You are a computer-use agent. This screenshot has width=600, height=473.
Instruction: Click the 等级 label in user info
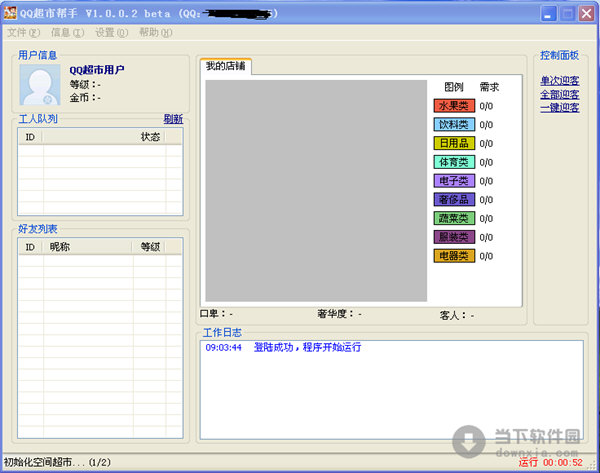click(85, 84)
